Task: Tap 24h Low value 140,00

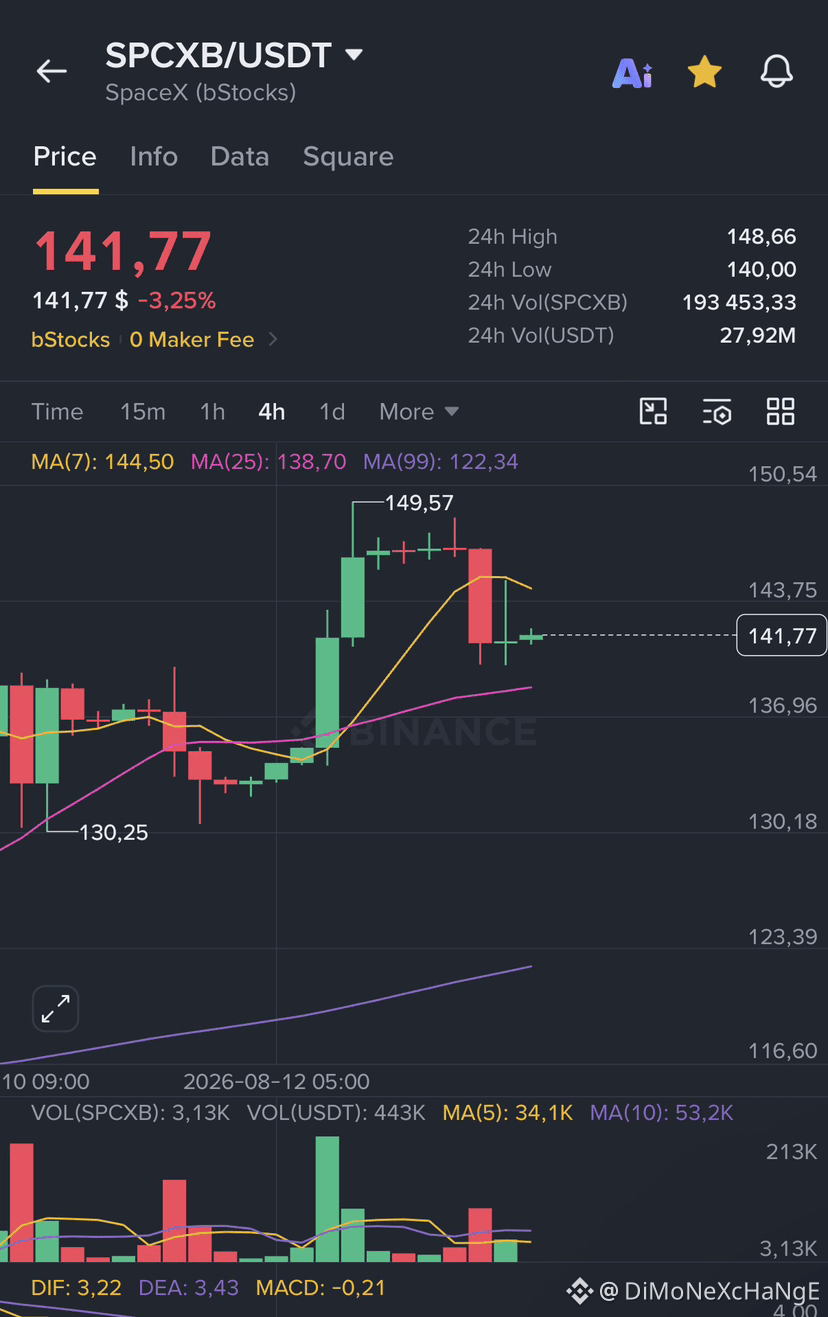Action: [762, 270]
